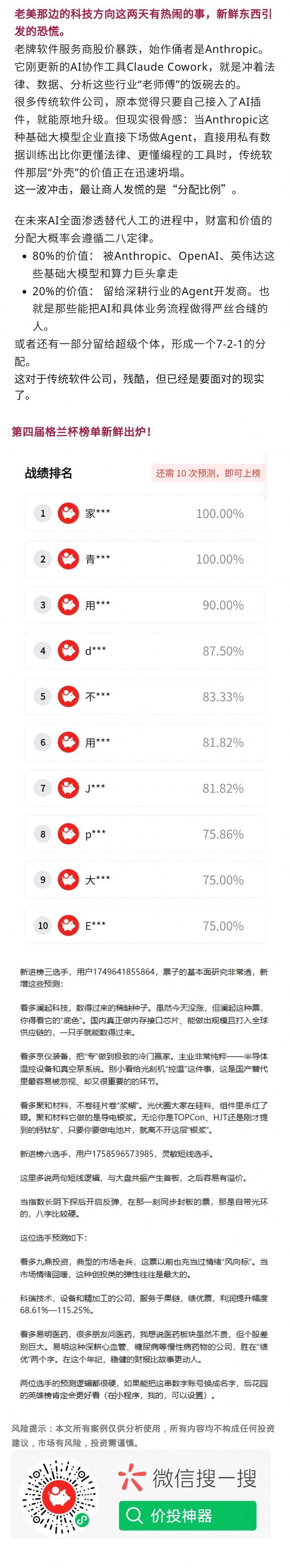
Task: Tap the pig avatar of E***
Action: point(68,926)
